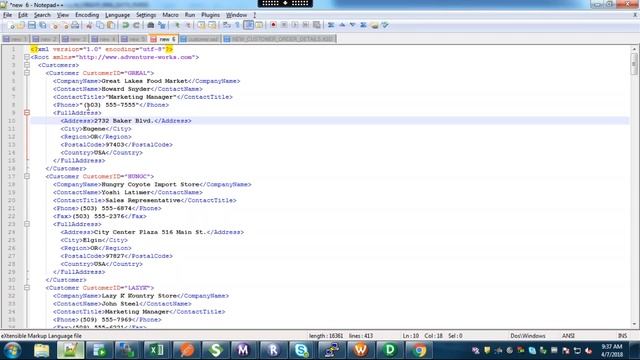Click the Stop Recording macro icon
The width and height of the screenshot is (640, 360).
pos(284,25)
